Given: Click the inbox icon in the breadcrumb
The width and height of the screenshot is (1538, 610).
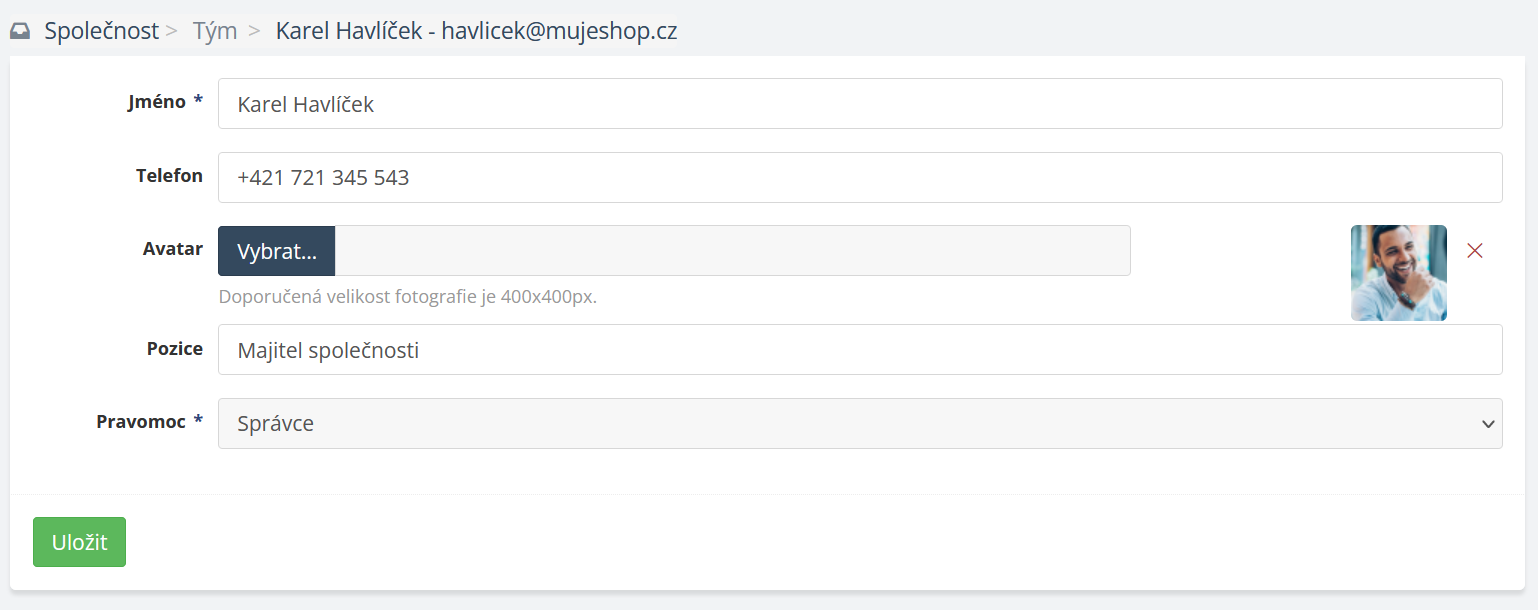Looking at the screenshot, I should pos(20,31).
